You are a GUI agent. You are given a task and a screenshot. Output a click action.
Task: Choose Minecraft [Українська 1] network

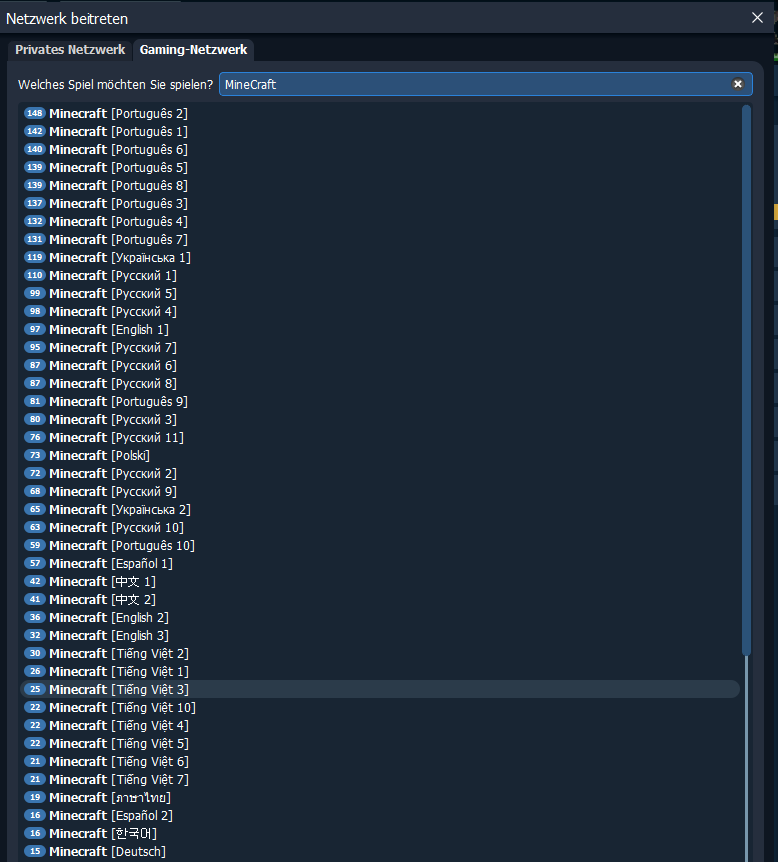click(380, 257)
